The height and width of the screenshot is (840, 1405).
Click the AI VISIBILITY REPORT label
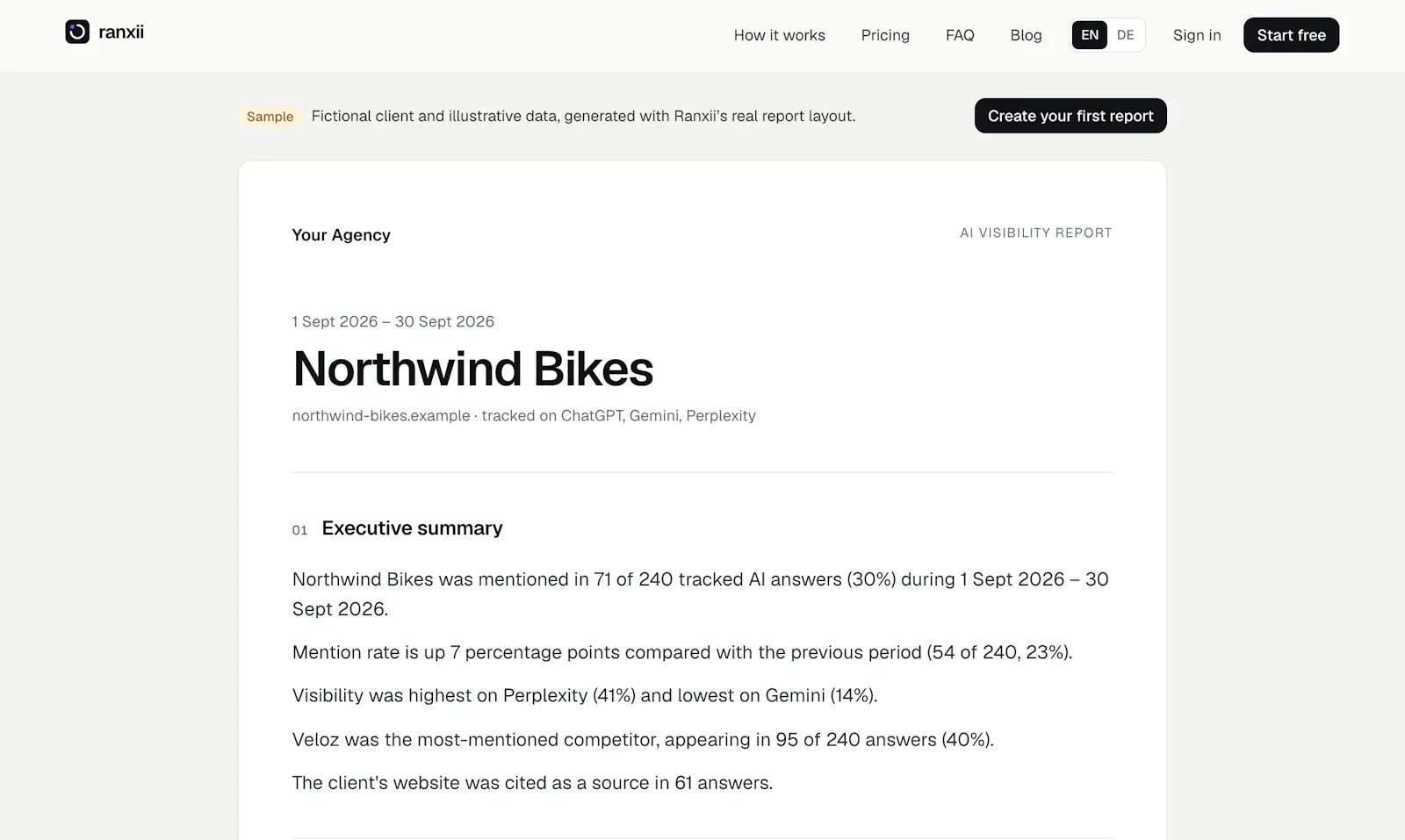coord(1036,233)
